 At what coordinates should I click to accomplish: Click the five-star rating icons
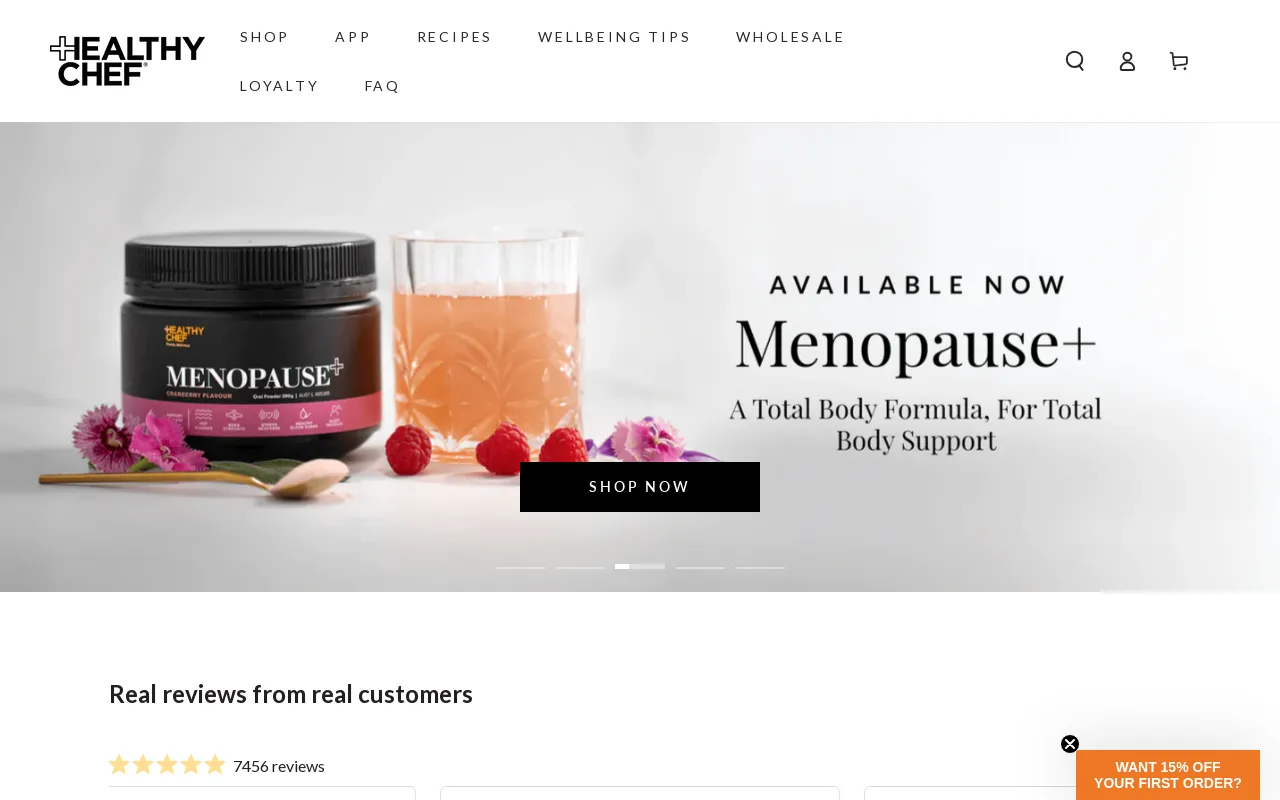pyautogui.click(x=167, y=765)
